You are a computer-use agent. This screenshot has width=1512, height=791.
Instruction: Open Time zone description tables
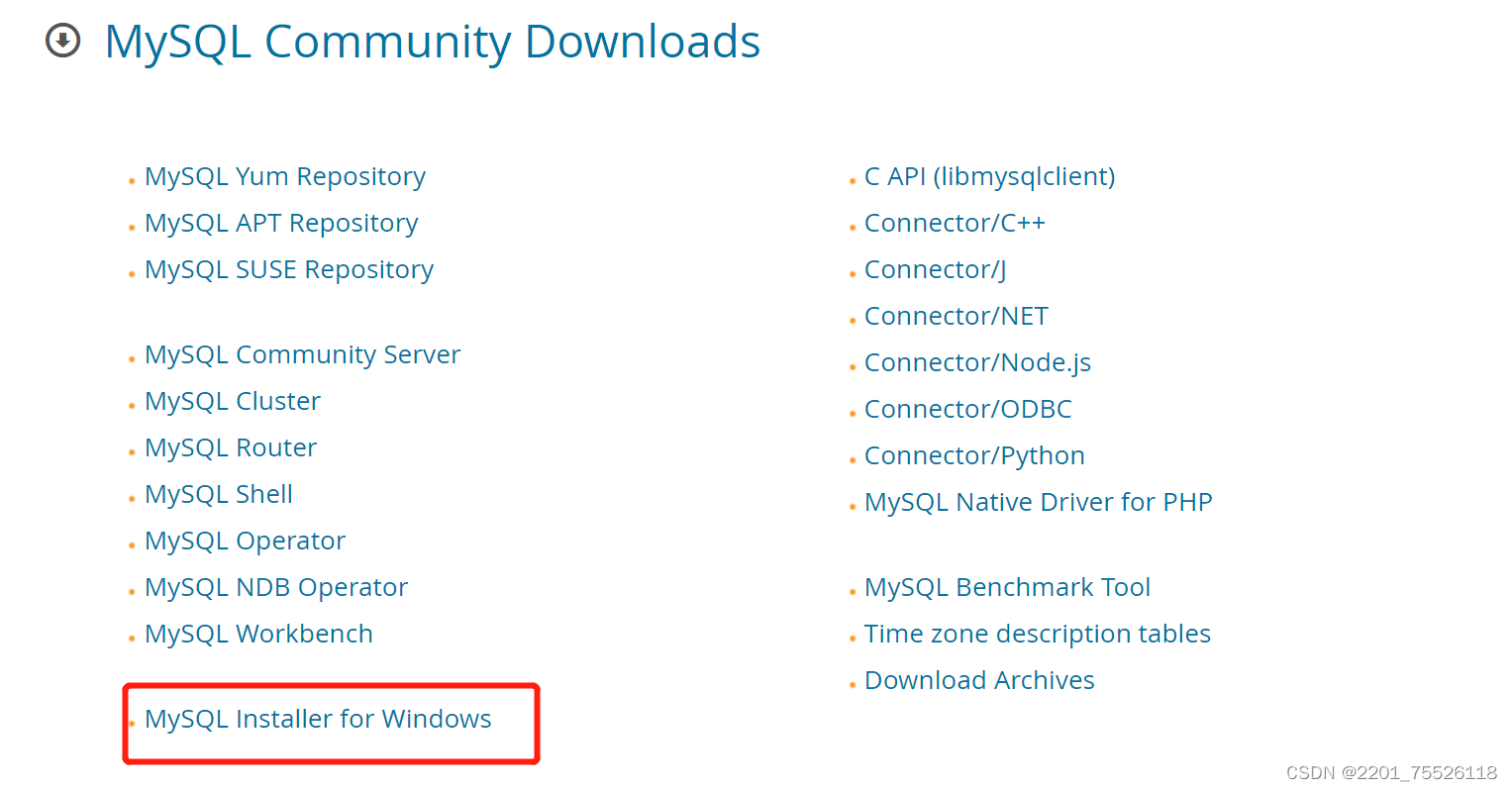[x=1037, y=634]
